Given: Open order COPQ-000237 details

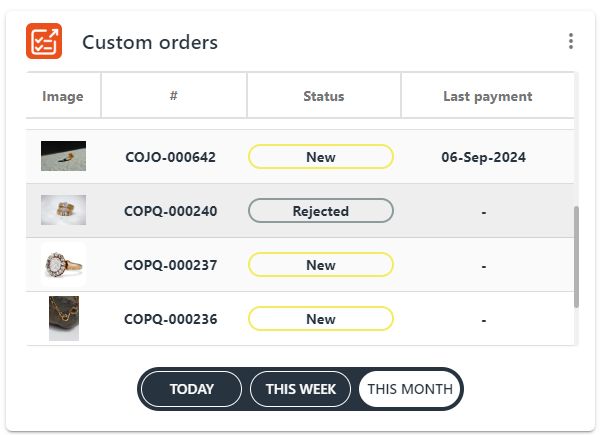Looking at the screenshot, I should [170, 265].
